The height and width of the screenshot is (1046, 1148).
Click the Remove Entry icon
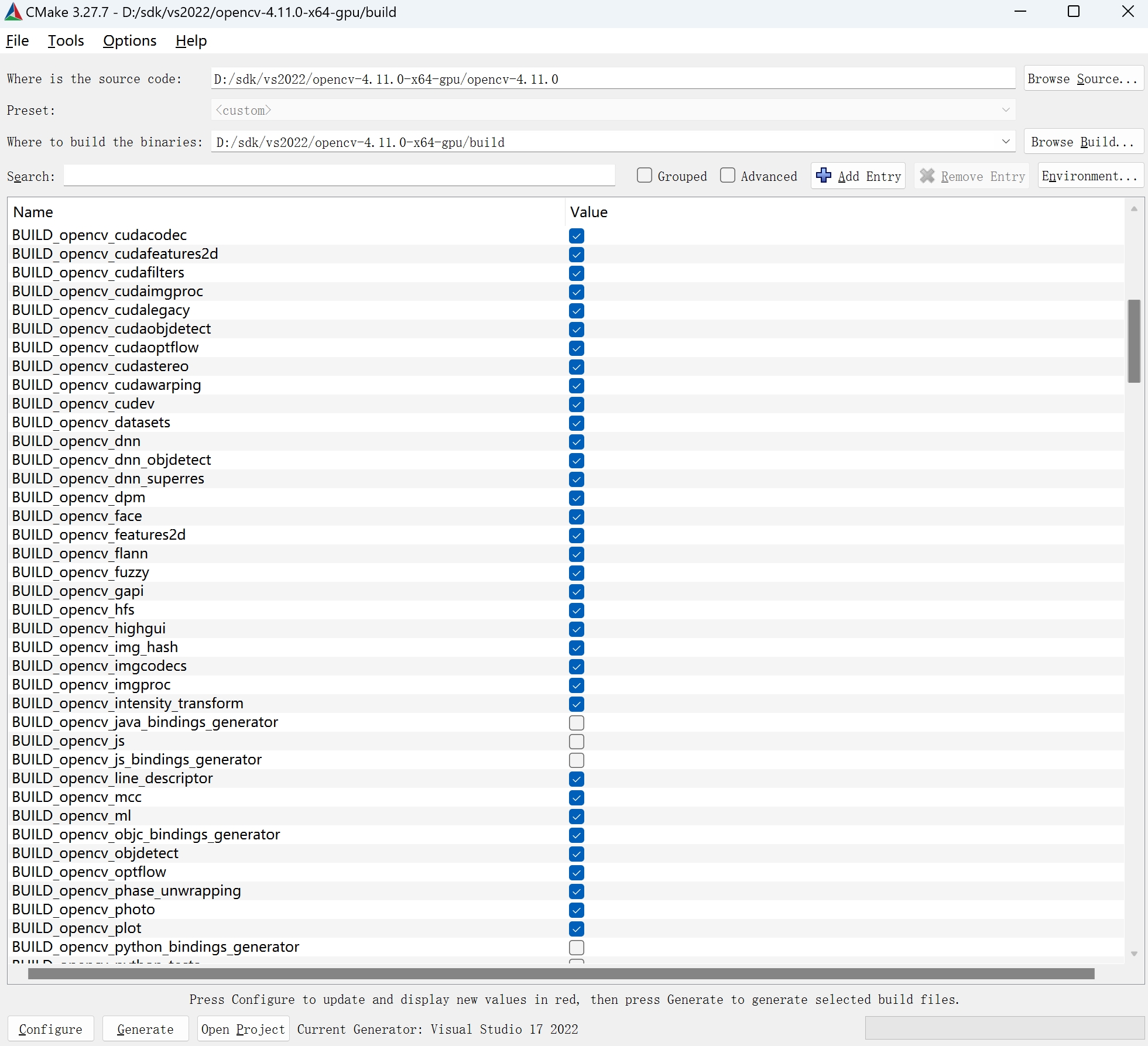point(927,176)
